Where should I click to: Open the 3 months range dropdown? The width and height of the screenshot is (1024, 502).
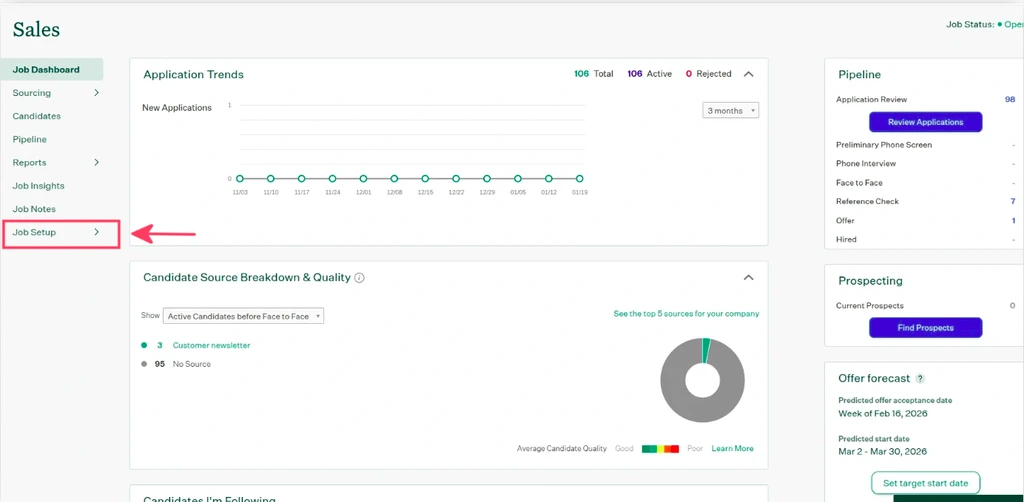tap(731, 111)
